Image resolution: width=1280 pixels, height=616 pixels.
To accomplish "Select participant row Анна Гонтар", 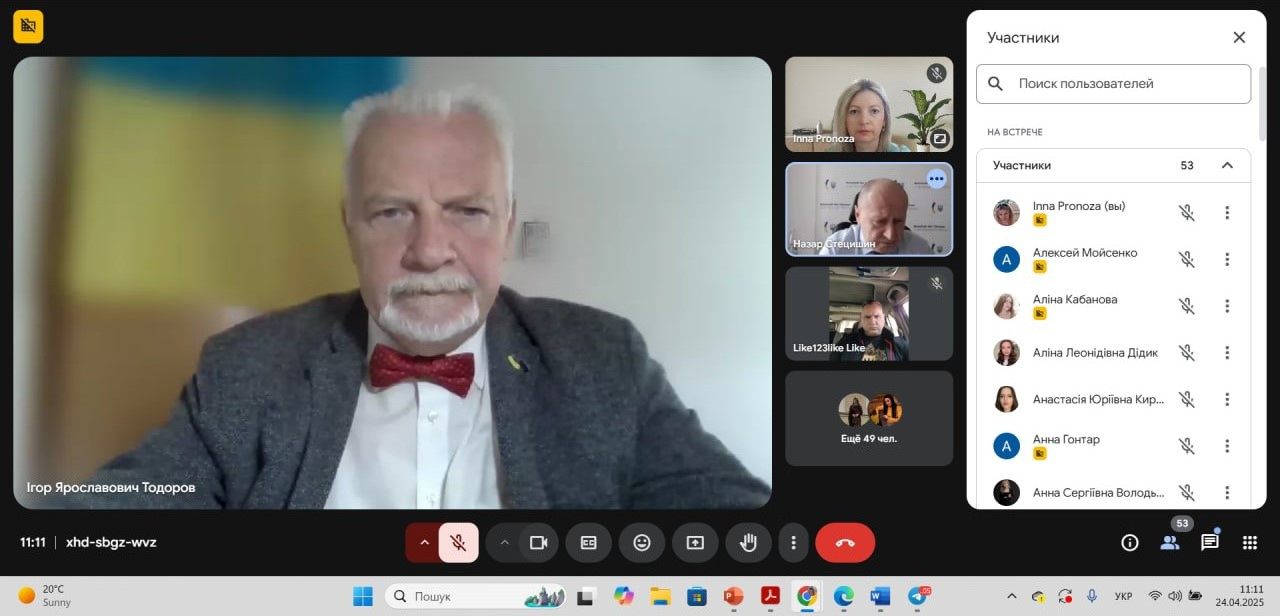I will (x=1114, y=446).
